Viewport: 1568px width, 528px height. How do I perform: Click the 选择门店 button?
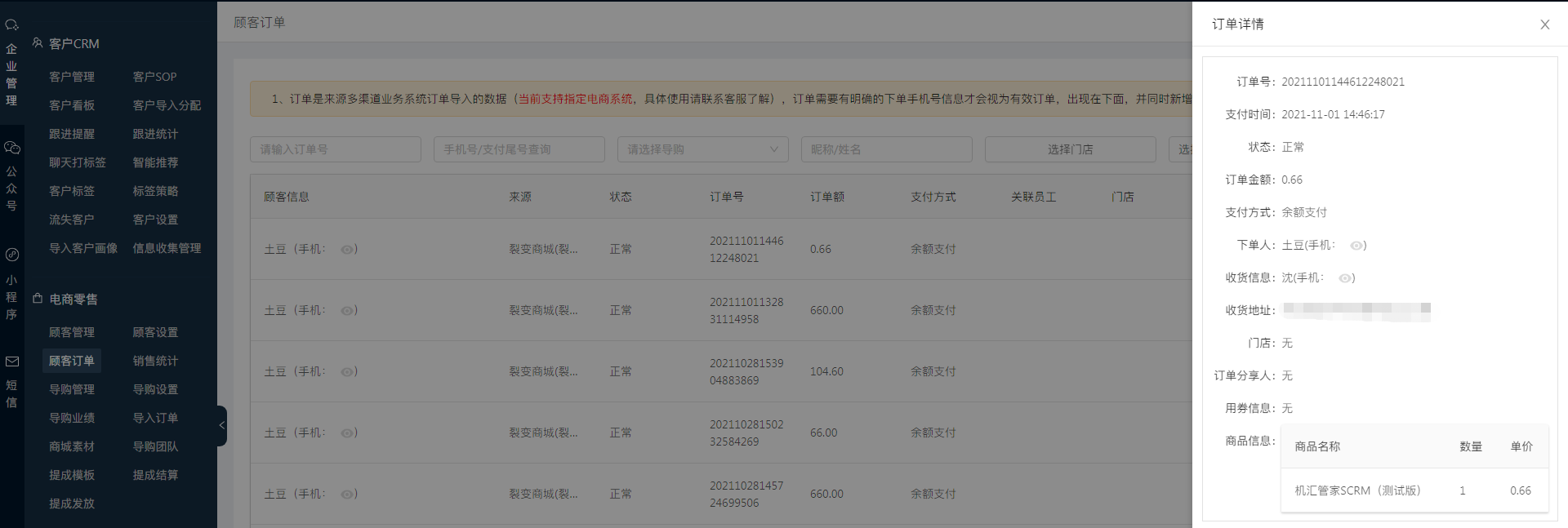(x=1070, y=149)
